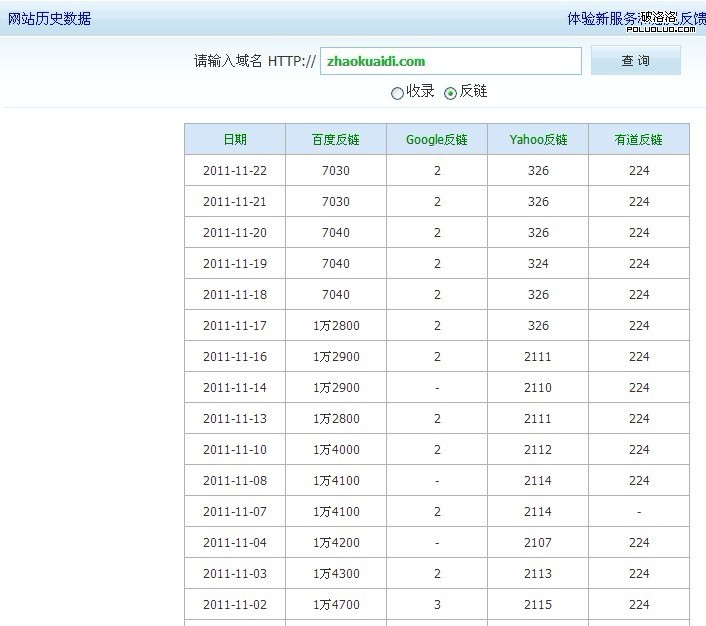This screenshot has height=626, width=706.
Task: Click Baidu value 1万4700 in 2011-11-02 row
Action: tap(336, 604)
